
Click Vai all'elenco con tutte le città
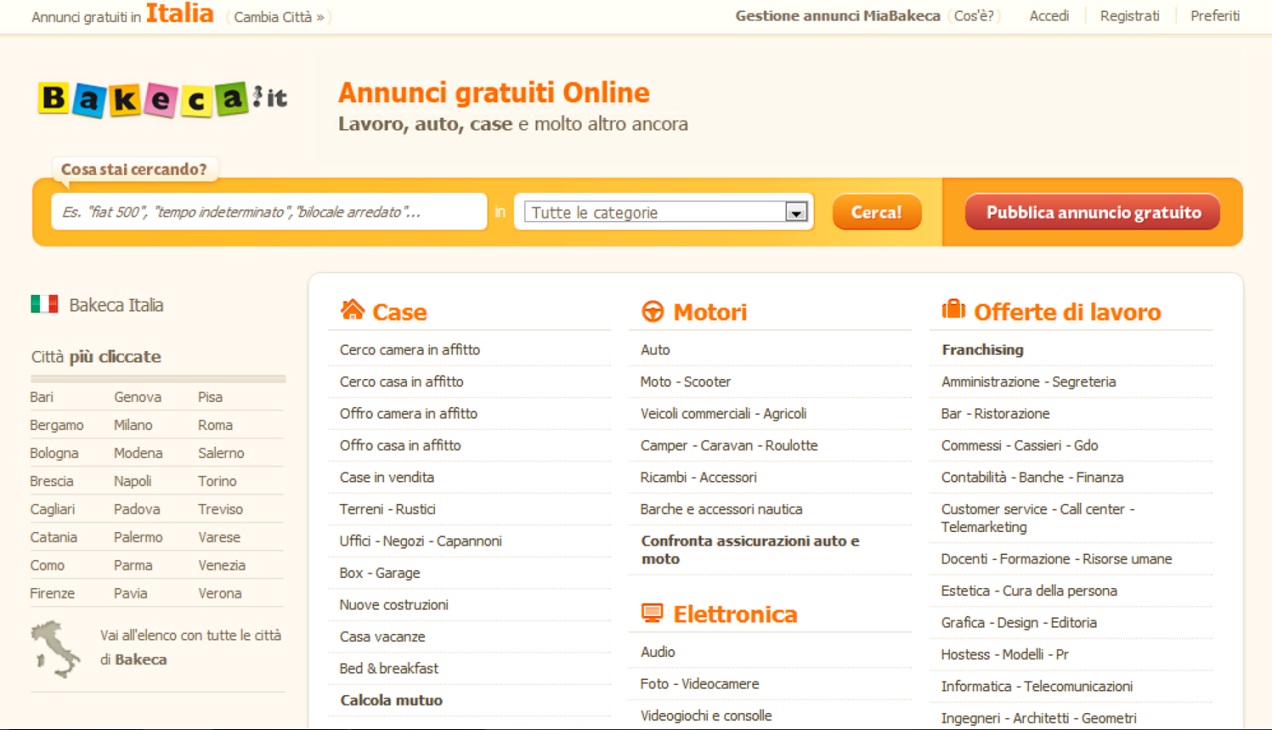pyautogui.click(x=191, y=647)
